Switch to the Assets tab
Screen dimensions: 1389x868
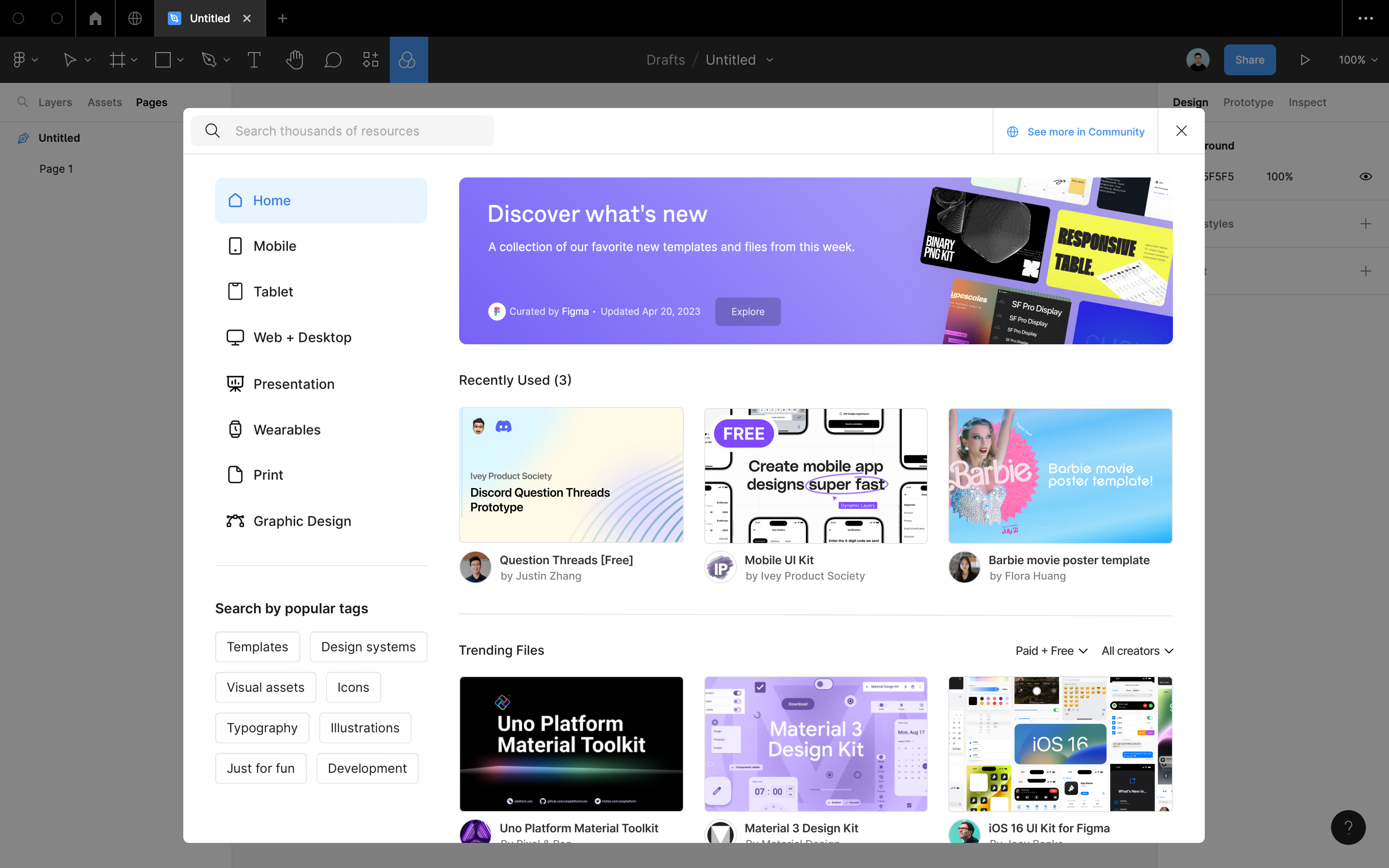point(105,102)
